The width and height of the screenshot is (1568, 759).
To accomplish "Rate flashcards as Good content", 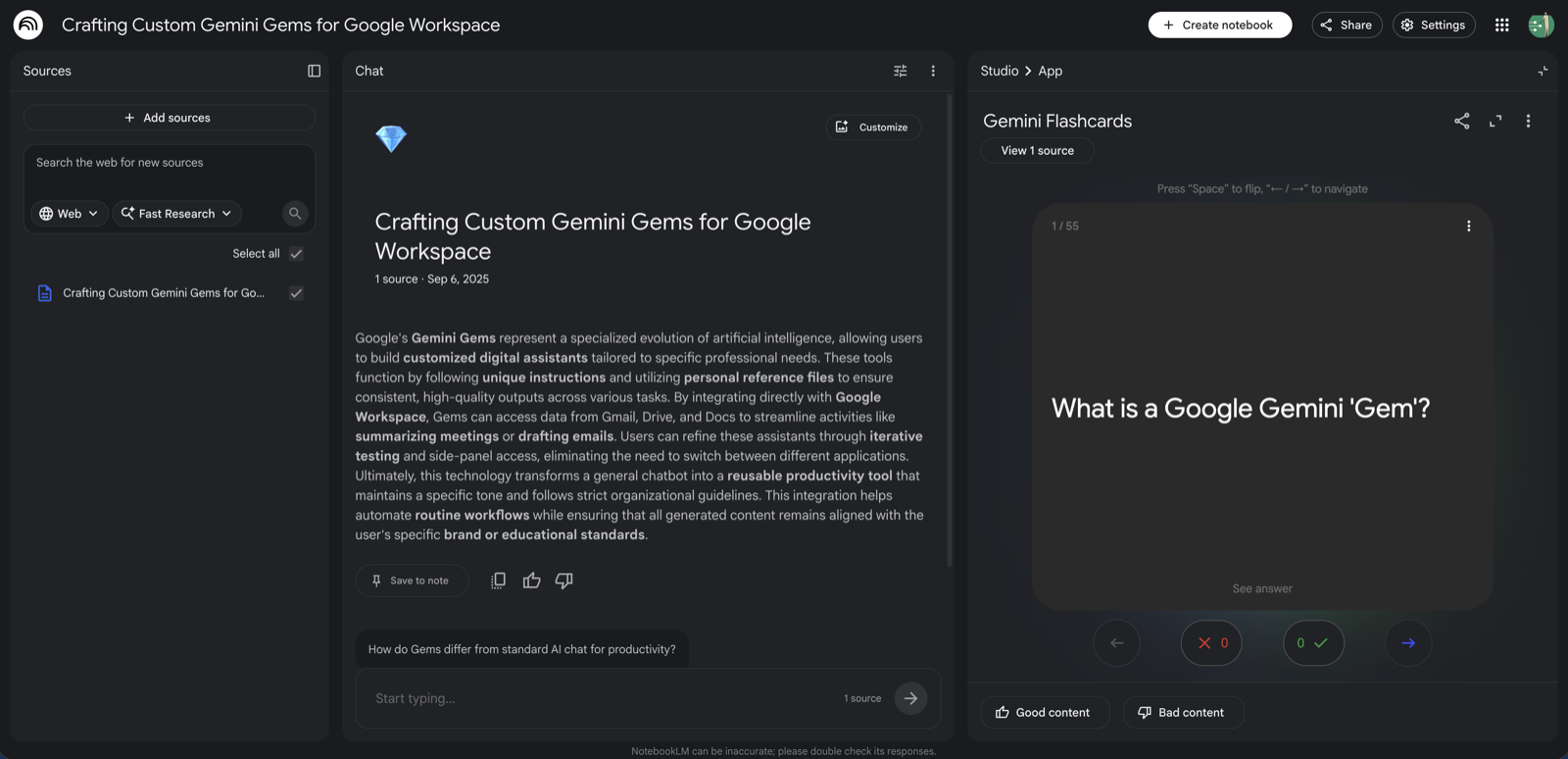I will click(1045, 713).
